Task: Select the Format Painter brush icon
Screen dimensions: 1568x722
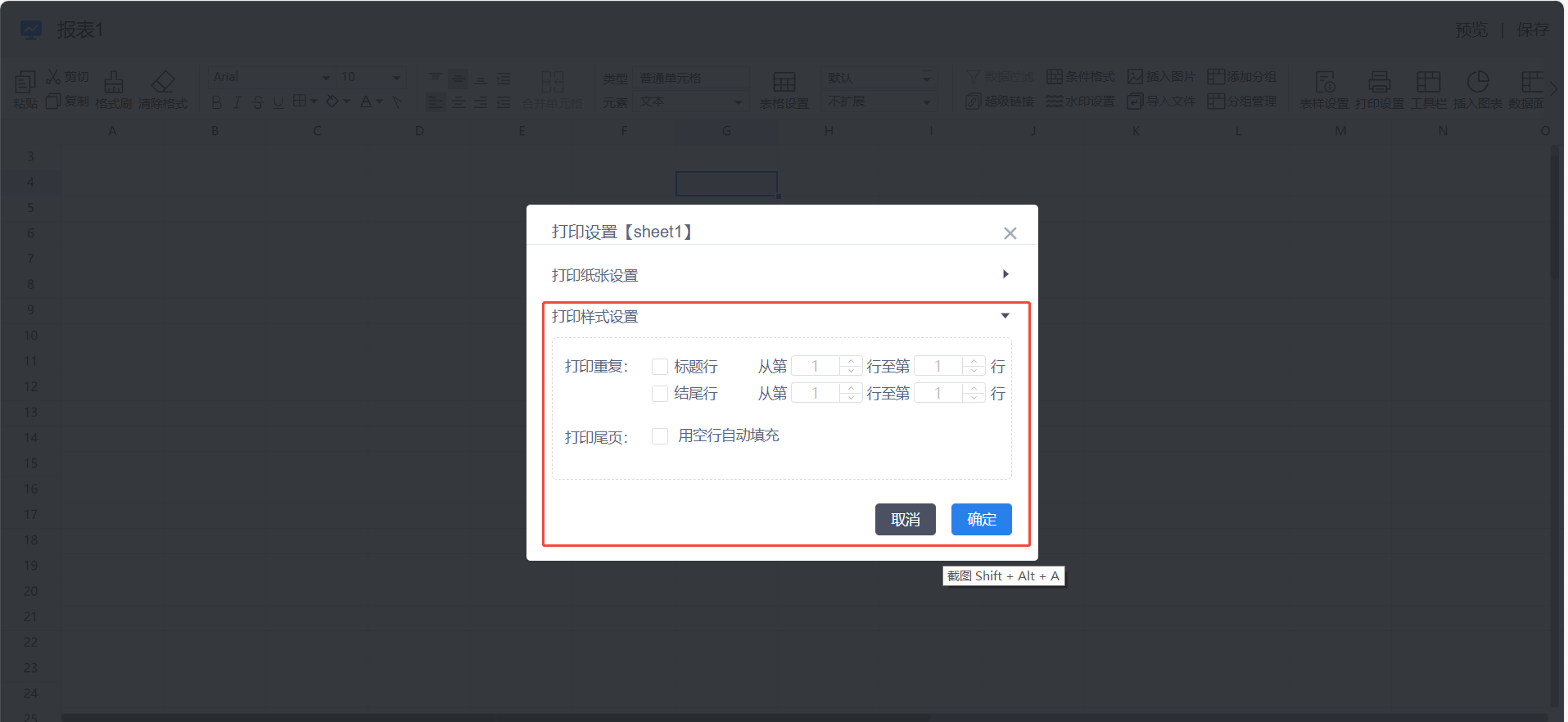Action: [x=114, y=82]
